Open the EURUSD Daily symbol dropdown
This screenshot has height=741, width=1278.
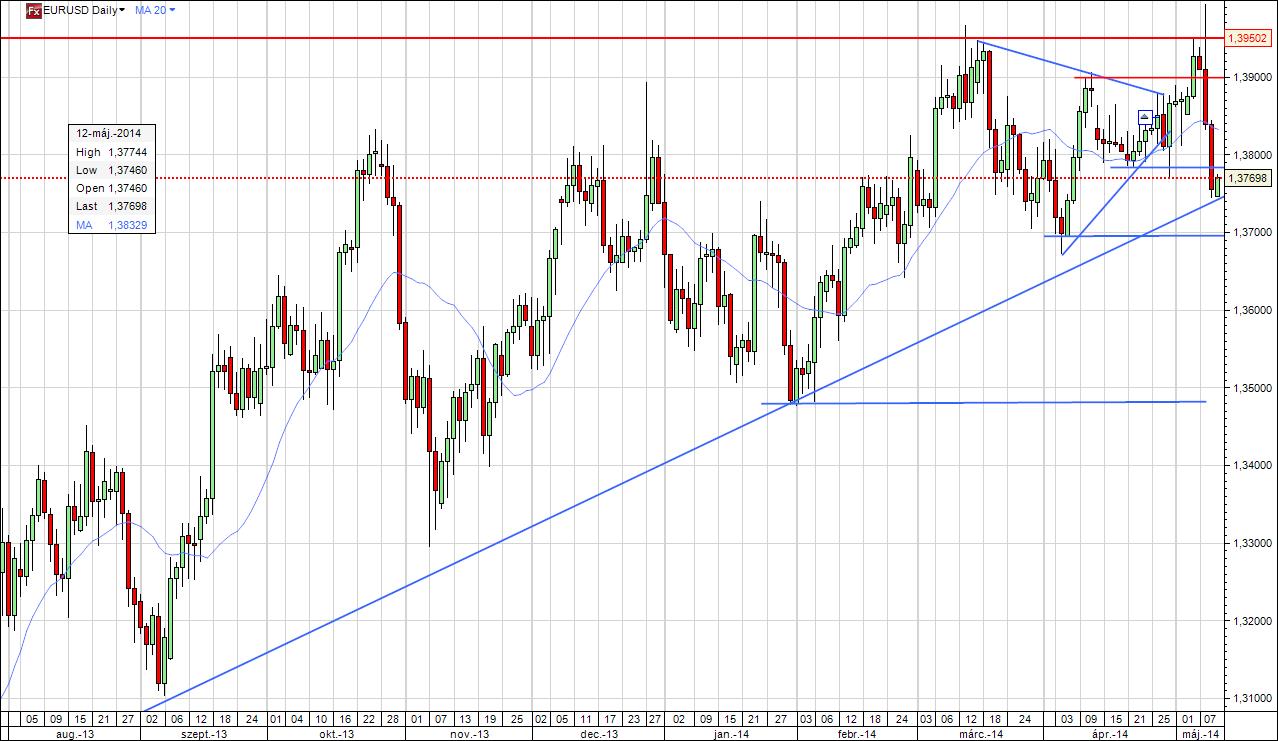coord(84,10)
